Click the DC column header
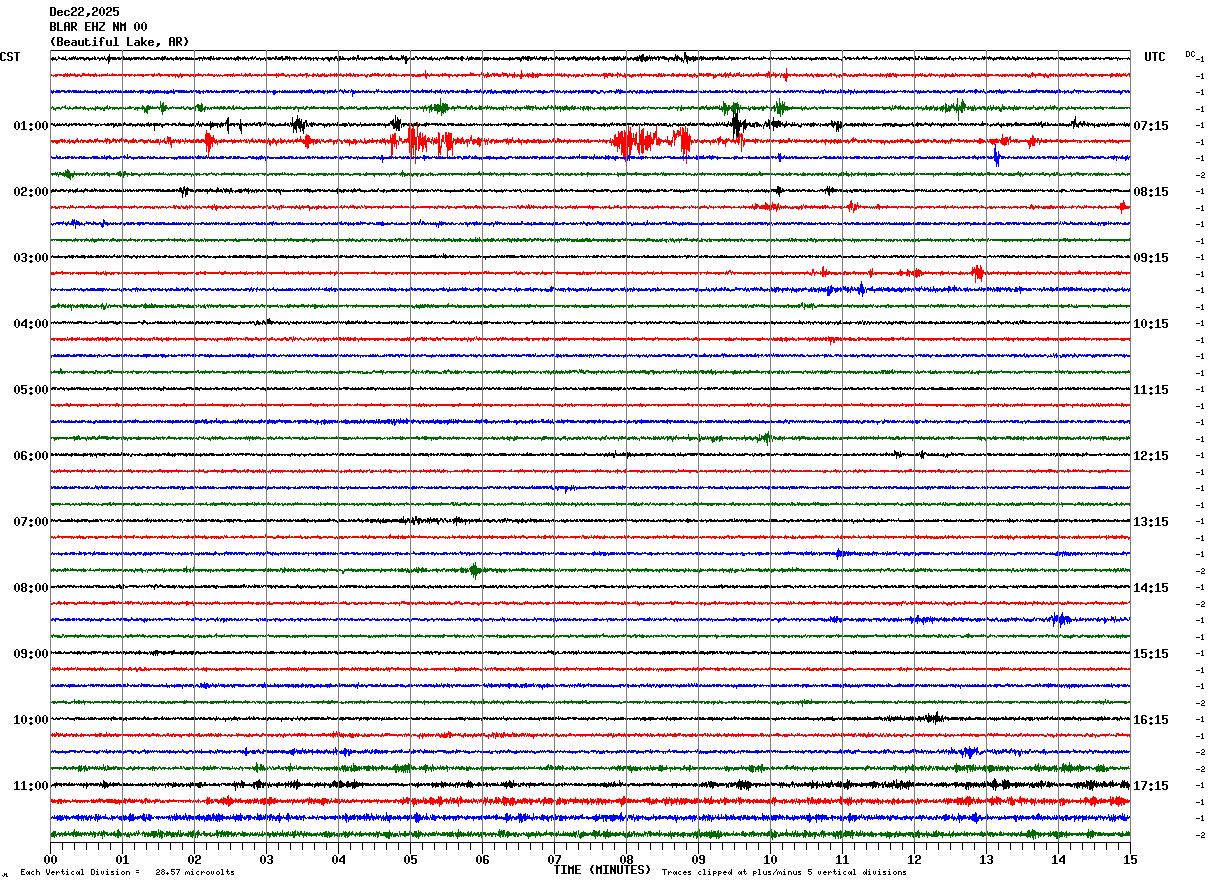The width and height of the screenshot is (1210, 886). point(1190,54)
